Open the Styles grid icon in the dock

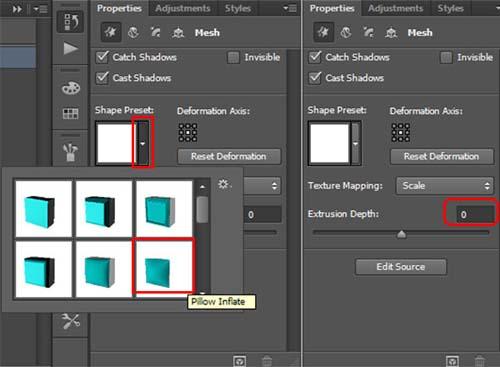click(71, 114)
